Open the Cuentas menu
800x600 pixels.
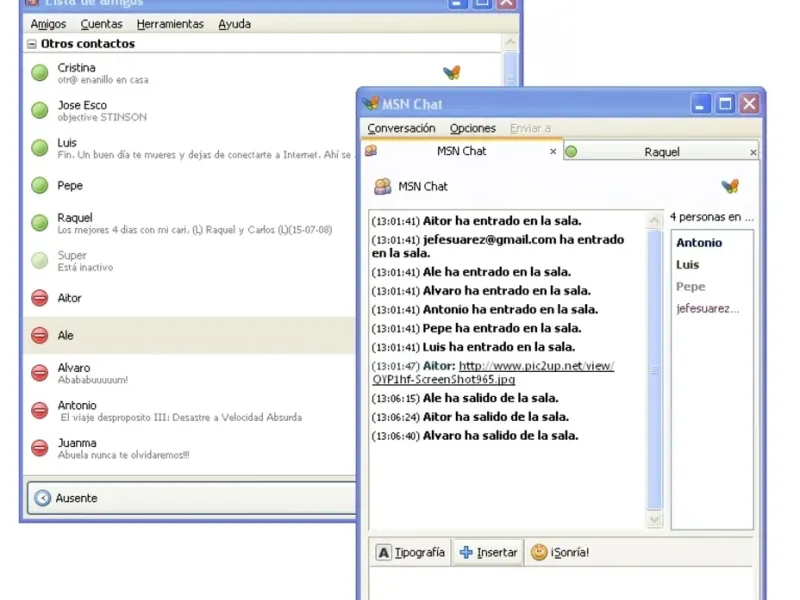(102, 24)
